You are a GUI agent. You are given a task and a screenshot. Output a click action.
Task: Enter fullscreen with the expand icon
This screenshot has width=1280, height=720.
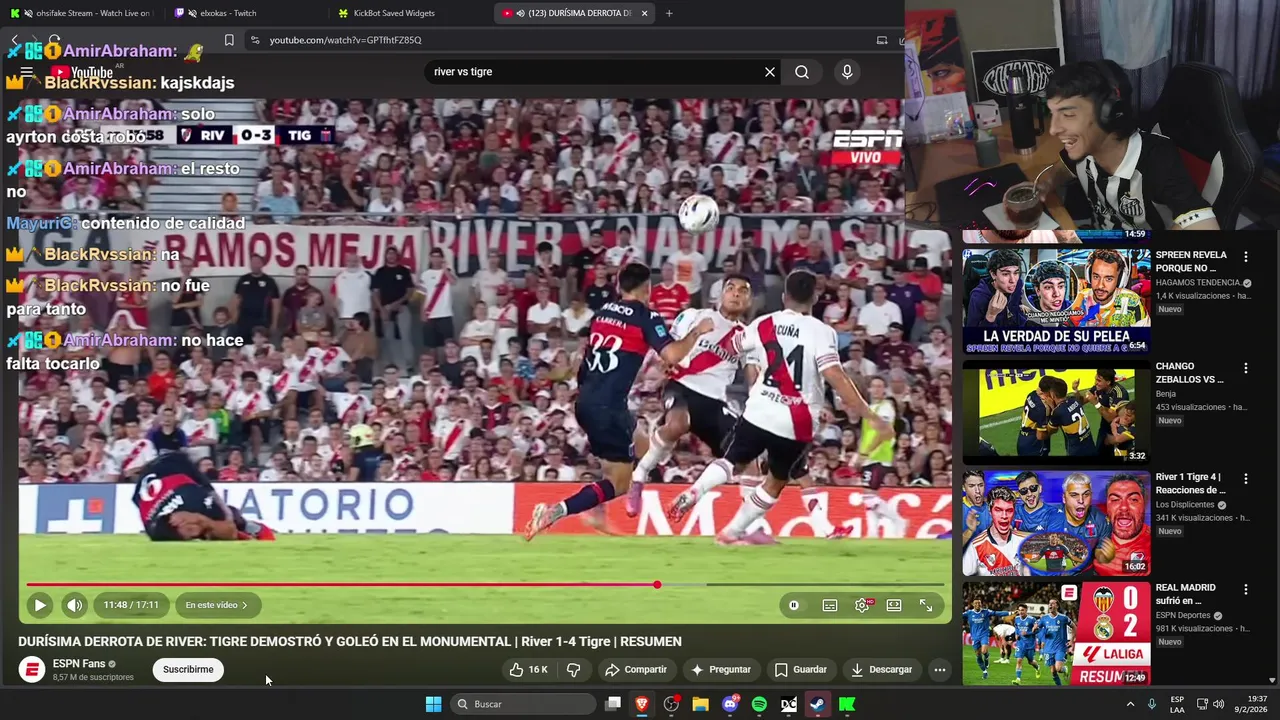tap(926, 605)
